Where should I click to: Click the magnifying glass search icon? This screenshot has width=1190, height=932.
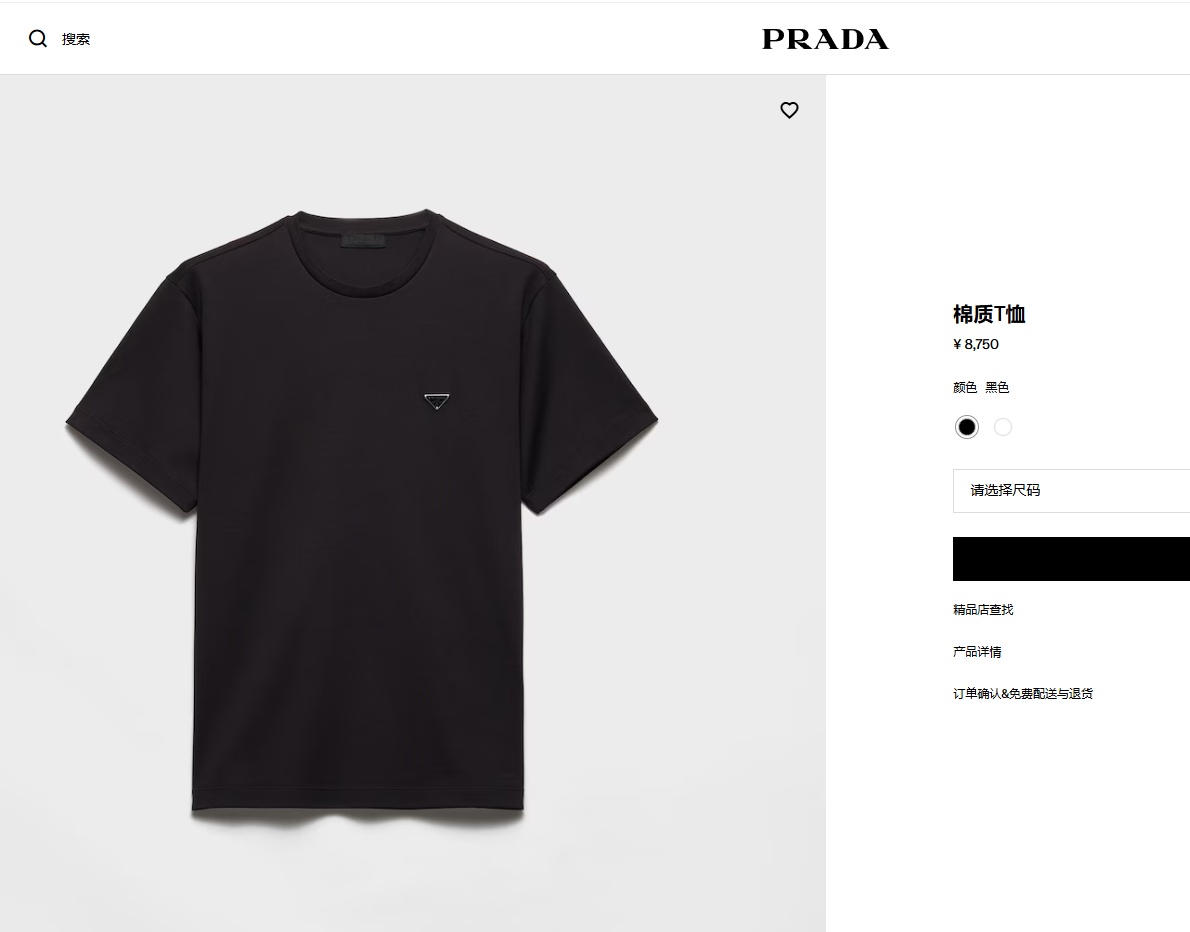[38, 39]
